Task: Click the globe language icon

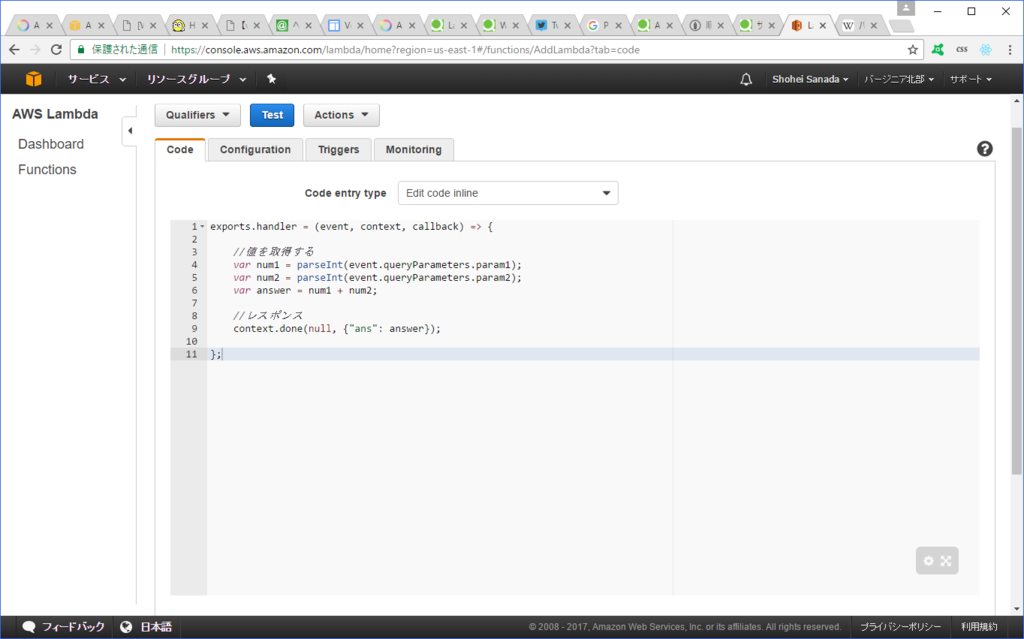Action: coord(126,627)
